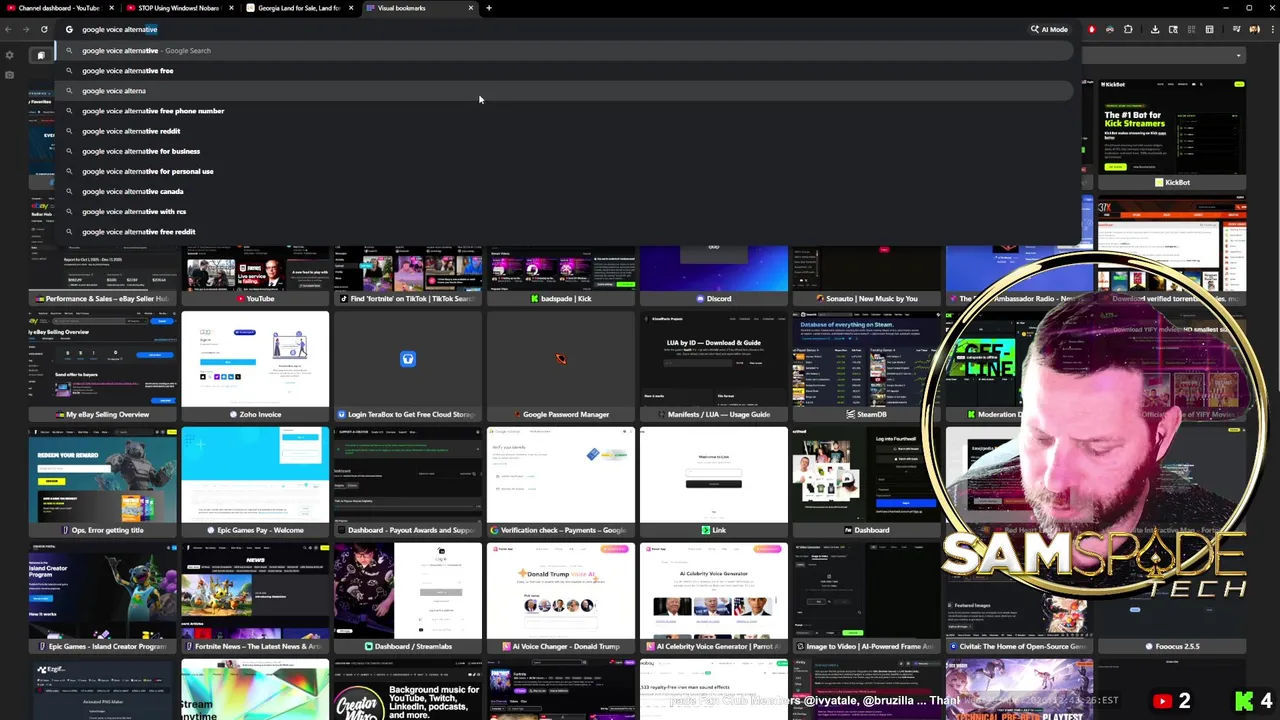Open the AI Celebrity Voice Generator Parrot bookmark
1280x720 pixels.
[x=713, y=598]
